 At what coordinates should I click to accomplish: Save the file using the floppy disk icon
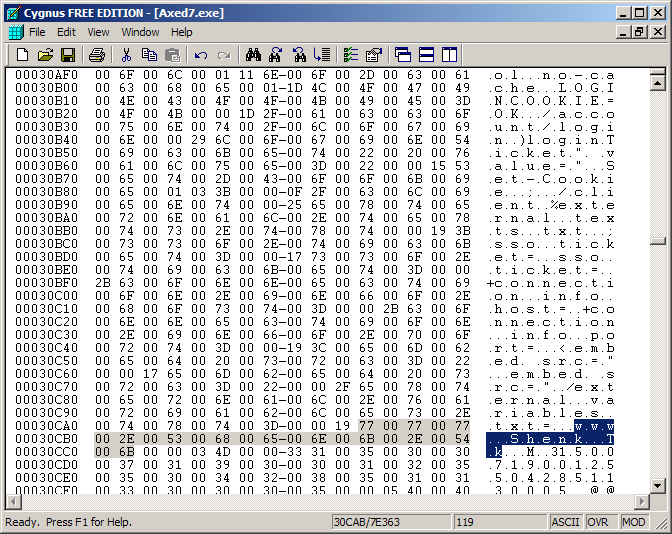pyautogui.click(x=68, y=55)
